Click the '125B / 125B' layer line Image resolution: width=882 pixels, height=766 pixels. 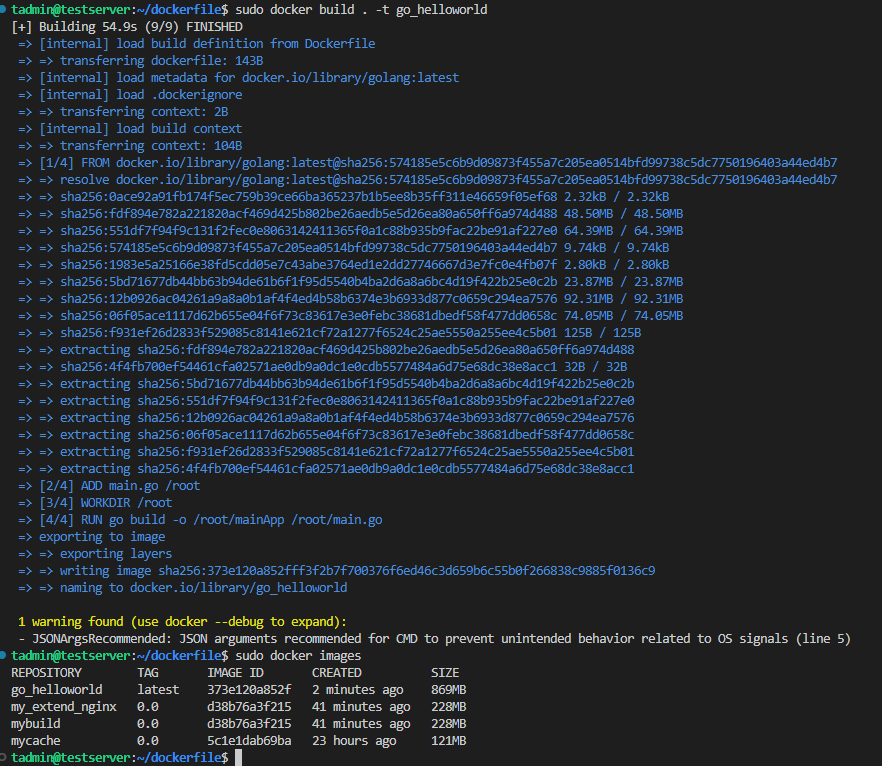[x=330, y=333]
